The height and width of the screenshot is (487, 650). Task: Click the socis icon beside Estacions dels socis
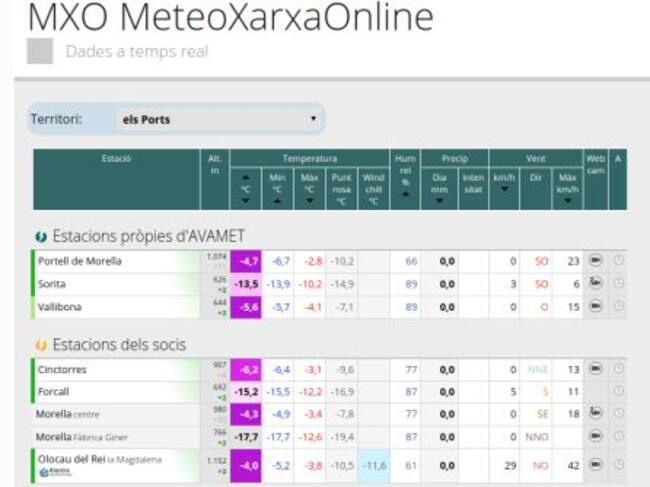coord(41,345)
